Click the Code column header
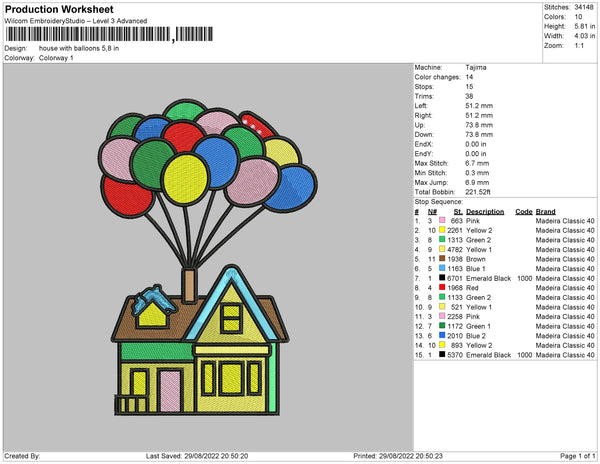Image resolution: width=600 pixels, height=464 pixels. tap(523, 212)
